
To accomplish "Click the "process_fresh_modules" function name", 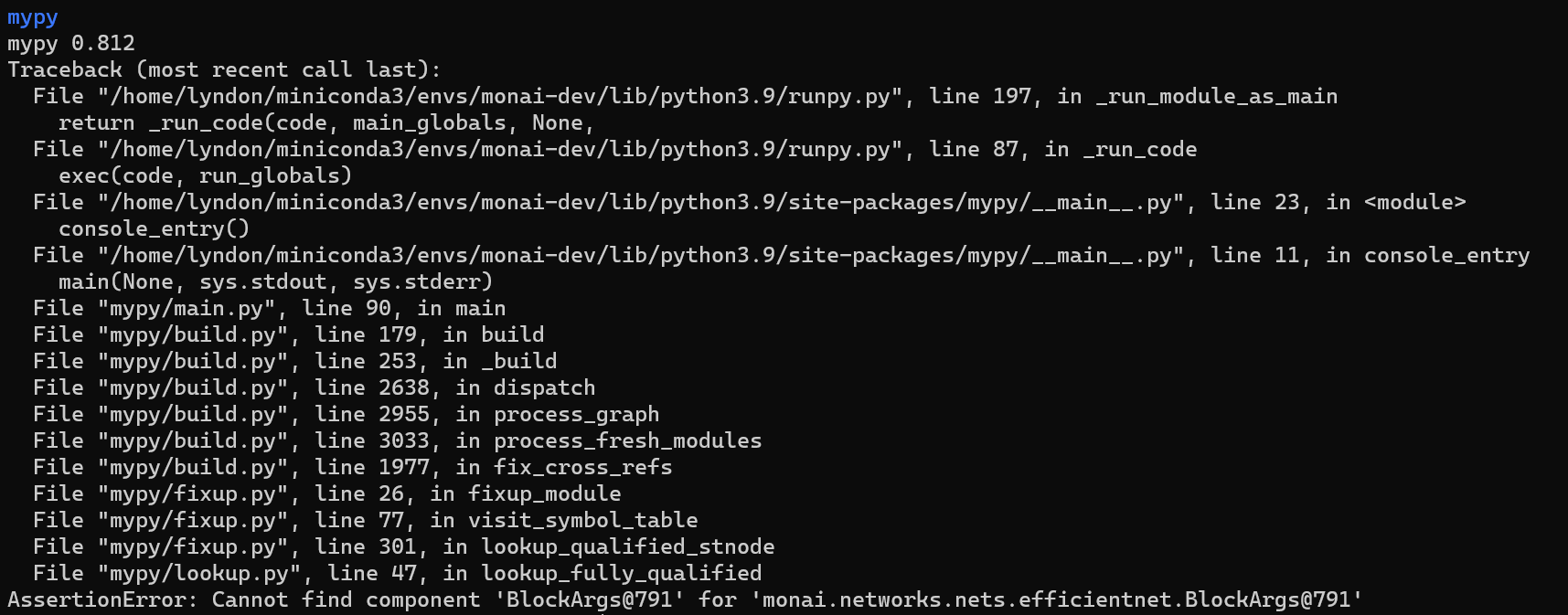I will pyautogui.click(x=627, y=441).
